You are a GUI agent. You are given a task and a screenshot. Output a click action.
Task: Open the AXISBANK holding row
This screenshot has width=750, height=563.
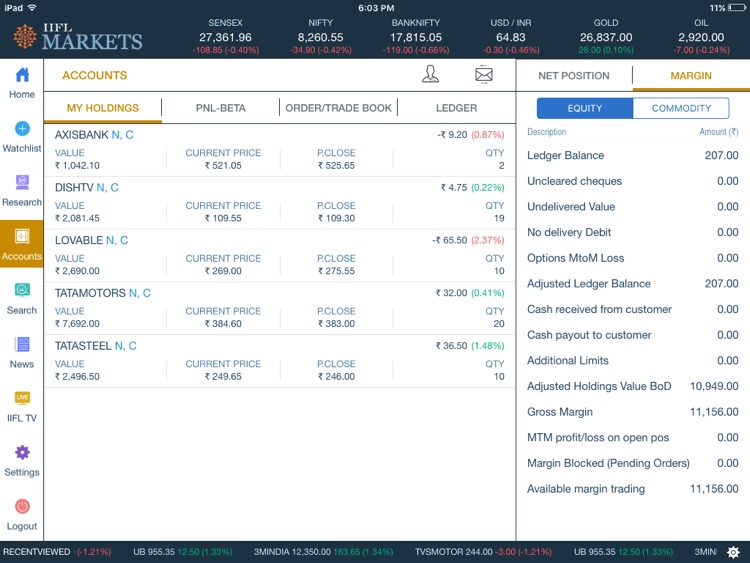point(280,150)
